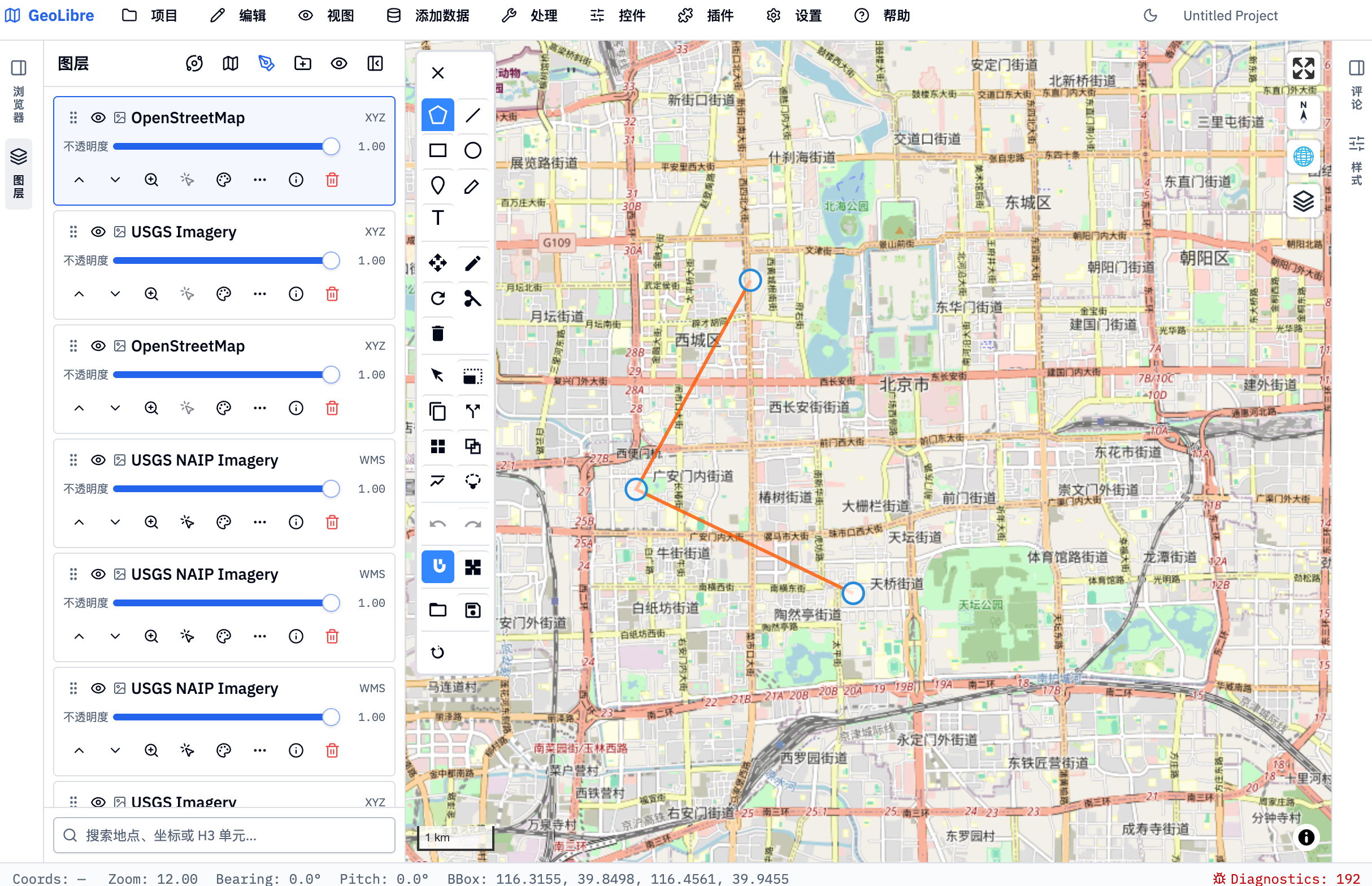Select the polygon drawing tool
The image size is (1372, 886).
tap(438, 116)
